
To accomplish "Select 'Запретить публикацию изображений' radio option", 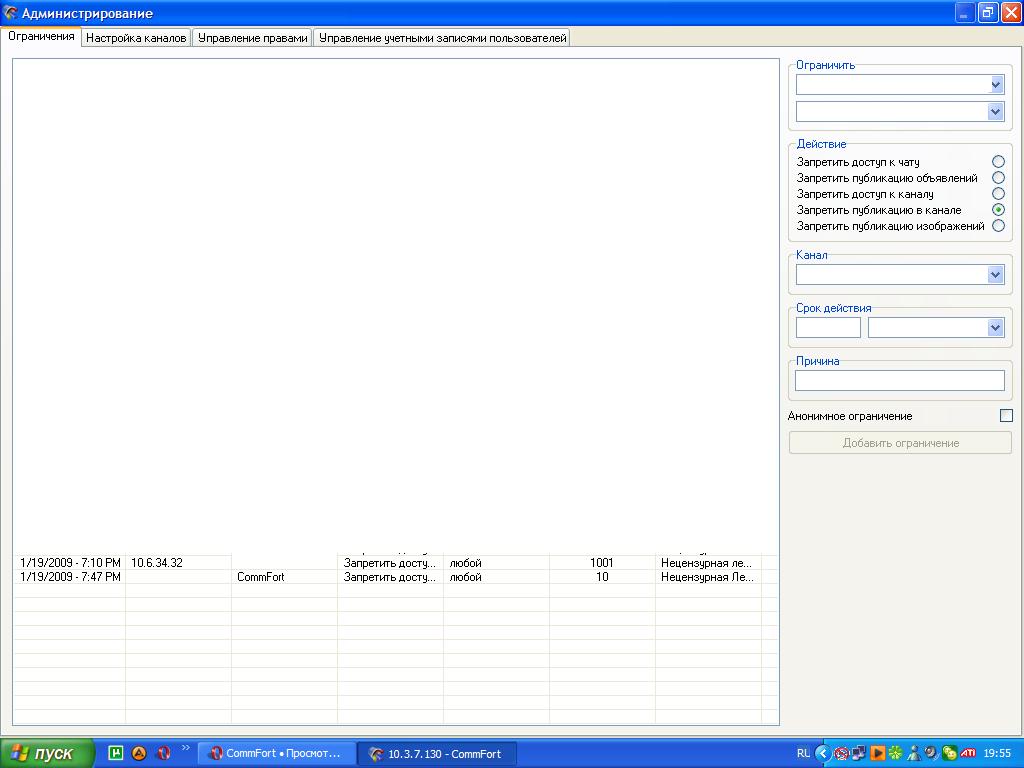I will (x=998, y=226).
